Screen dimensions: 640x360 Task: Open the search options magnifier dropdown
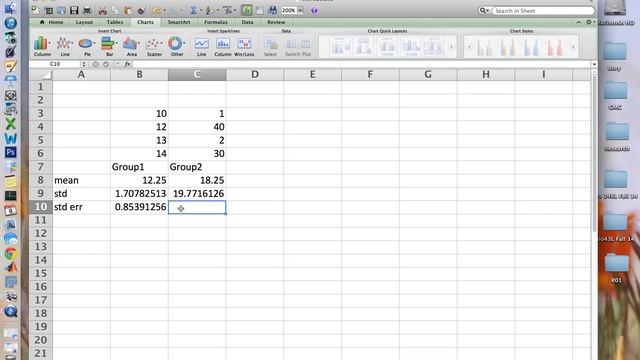click(484, 11)
